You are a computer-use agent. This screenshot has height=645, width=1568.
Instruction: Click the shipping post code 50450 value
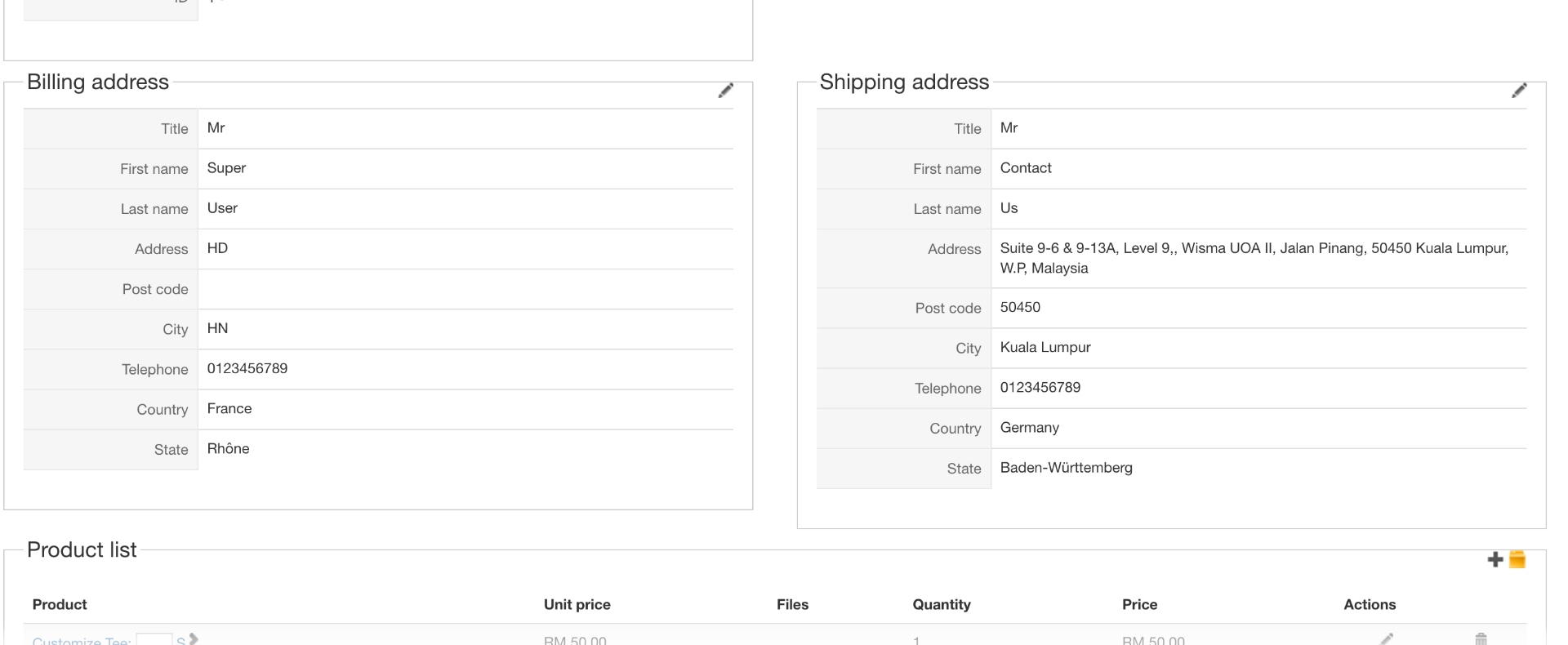1020,307
